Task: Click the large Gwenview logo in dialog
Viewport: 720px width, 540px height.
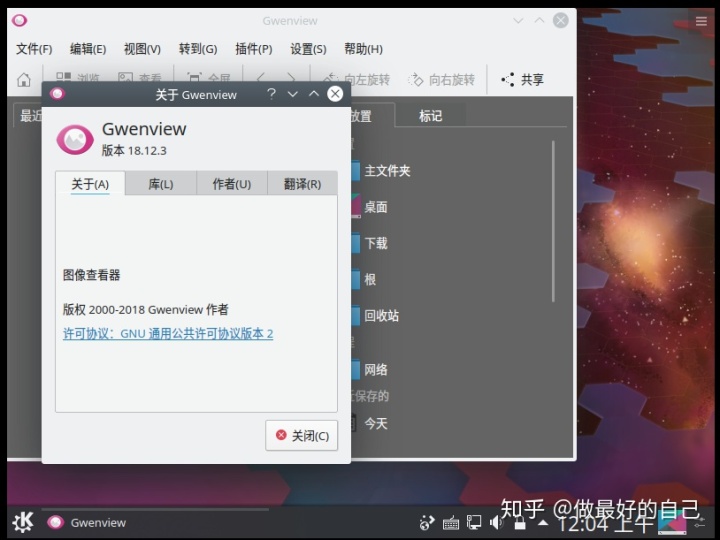Action: [75, 139]
